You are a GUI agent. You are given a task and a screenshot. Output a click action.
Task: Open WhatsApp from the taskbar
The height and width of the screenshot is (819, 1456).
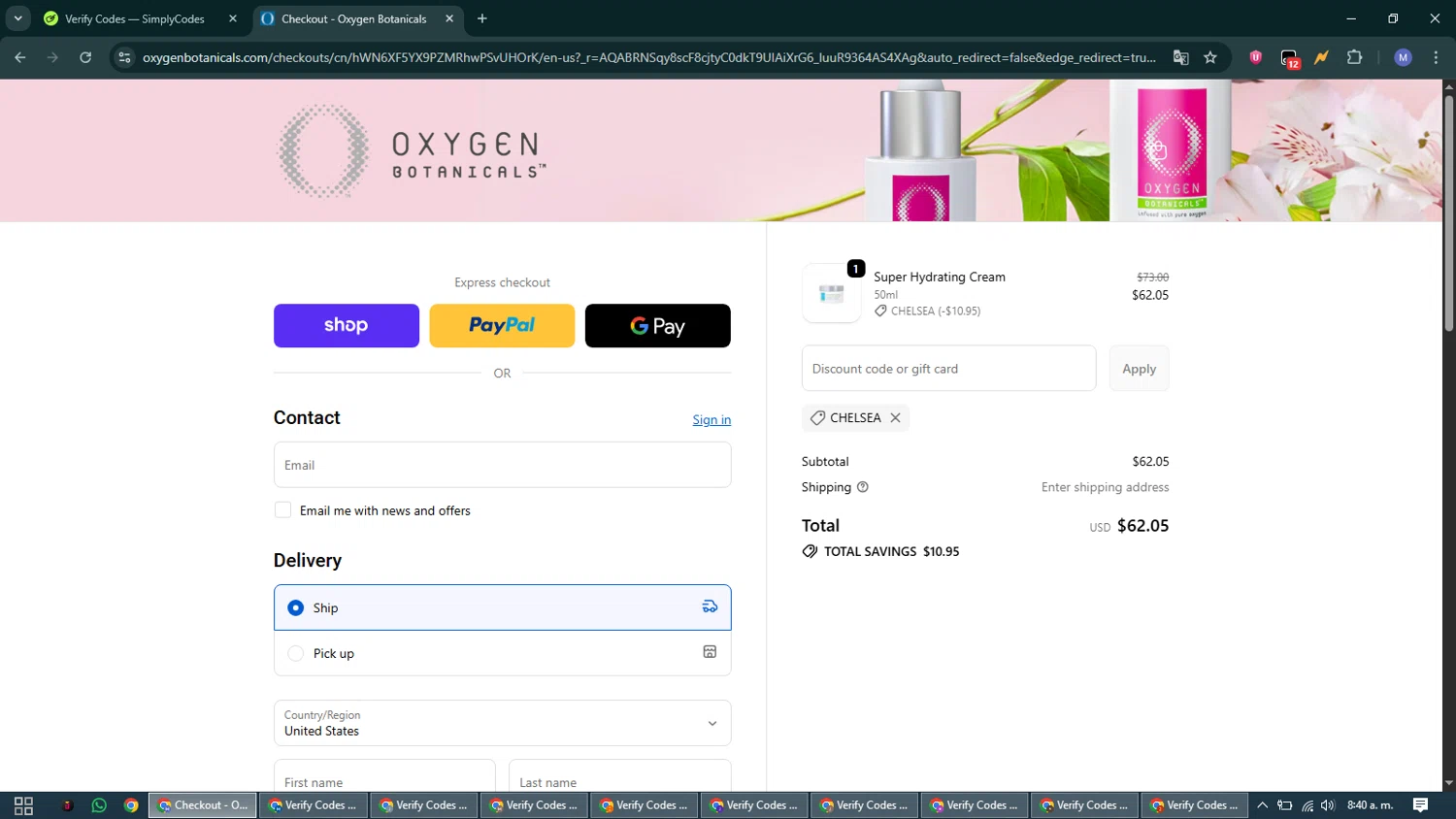pyautogui.click(x=99, y=805)
